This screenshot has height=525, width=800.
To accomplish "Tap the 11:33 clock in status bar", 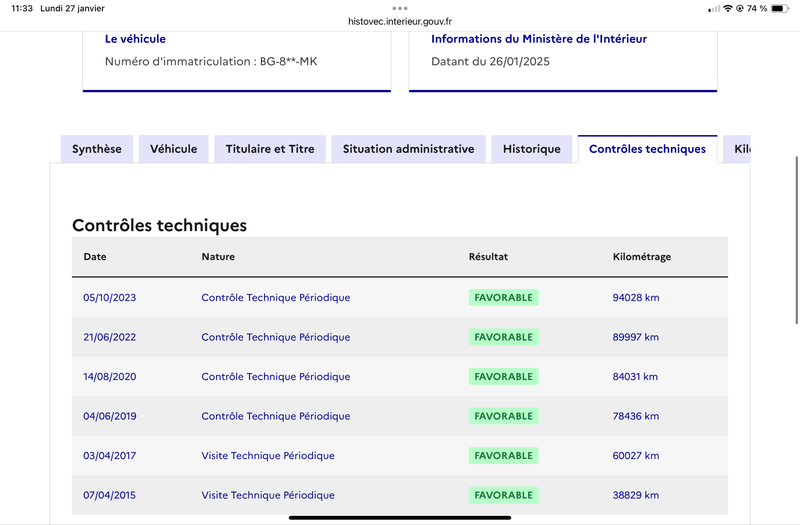I will click(x=22, y=8).
